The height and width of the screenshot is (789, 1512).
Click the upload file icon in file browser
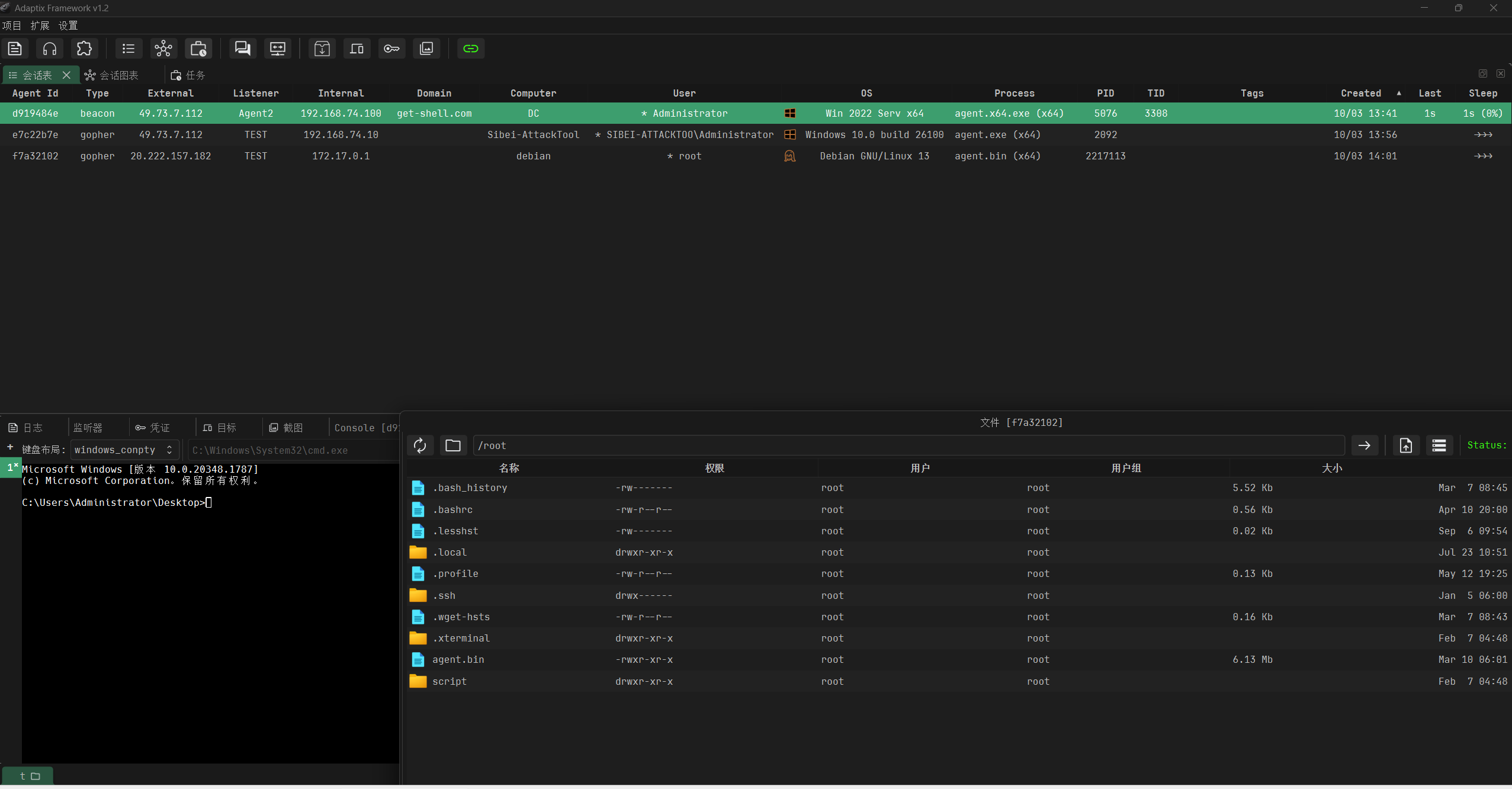point(1406,445)
